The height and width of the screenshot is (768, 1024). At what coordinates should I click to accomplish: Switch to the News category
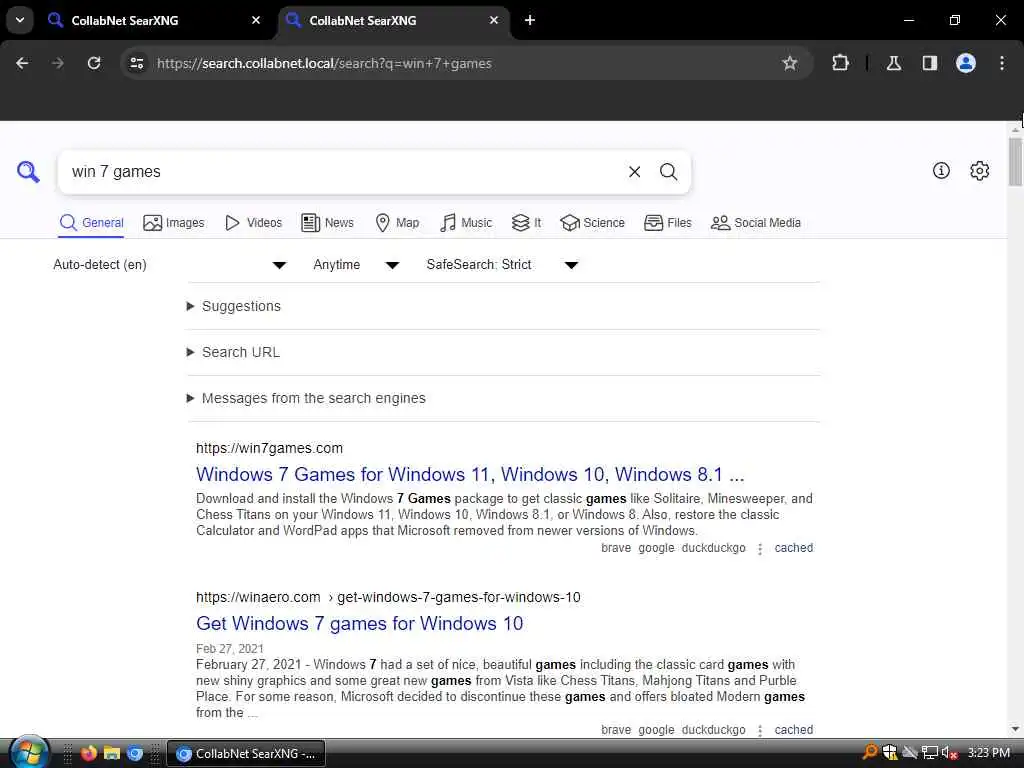[327, 223]
